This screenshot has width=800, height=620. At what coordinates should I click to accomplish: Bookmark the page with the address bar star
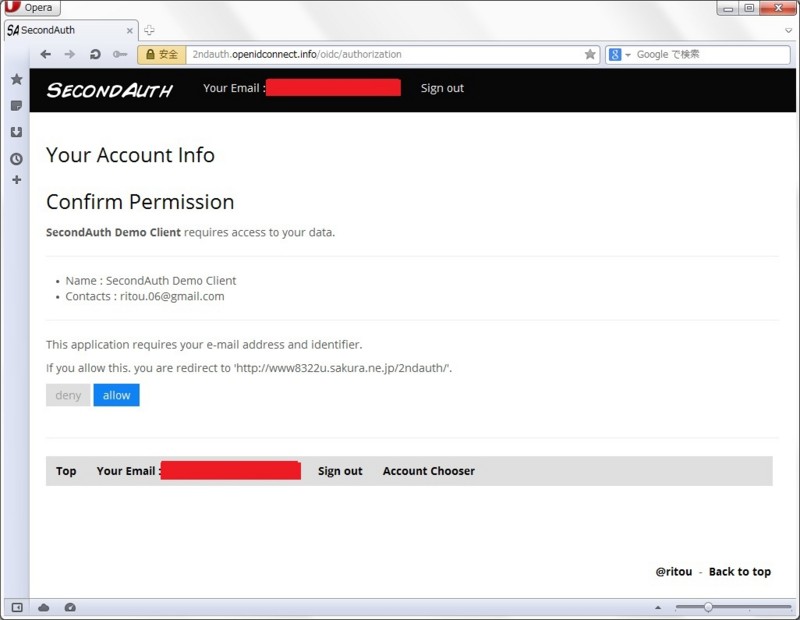tap(590, 54)
